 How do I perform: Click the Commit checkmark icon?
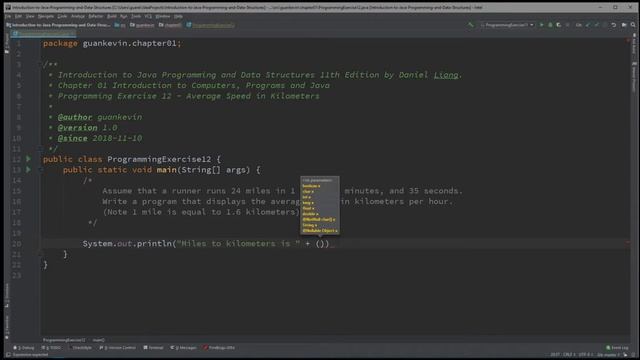[596, 25]
